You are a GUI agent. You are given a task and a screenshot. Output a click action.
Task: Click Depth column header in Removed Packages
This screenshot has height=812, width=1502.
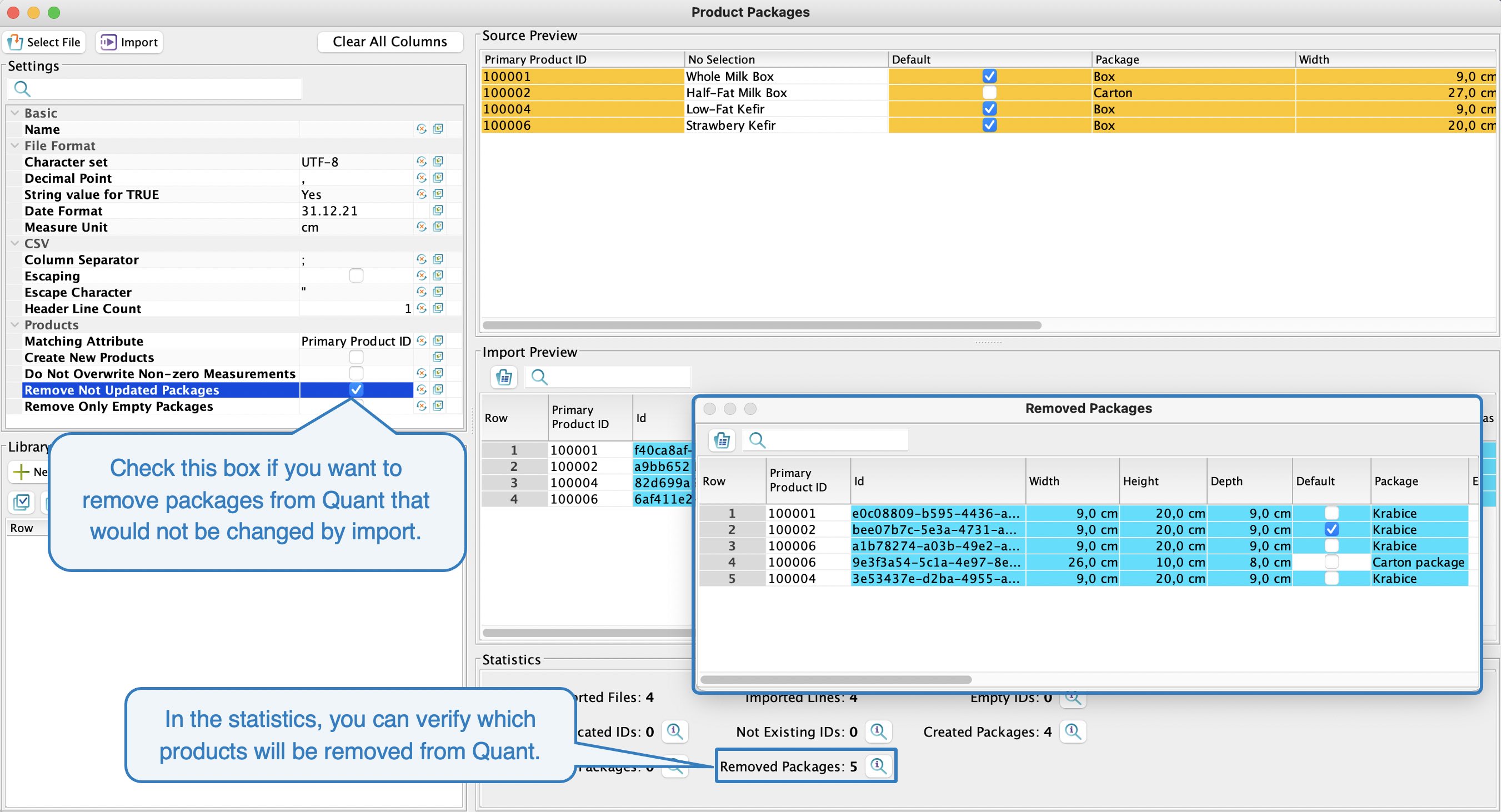tap(1249, 481)
